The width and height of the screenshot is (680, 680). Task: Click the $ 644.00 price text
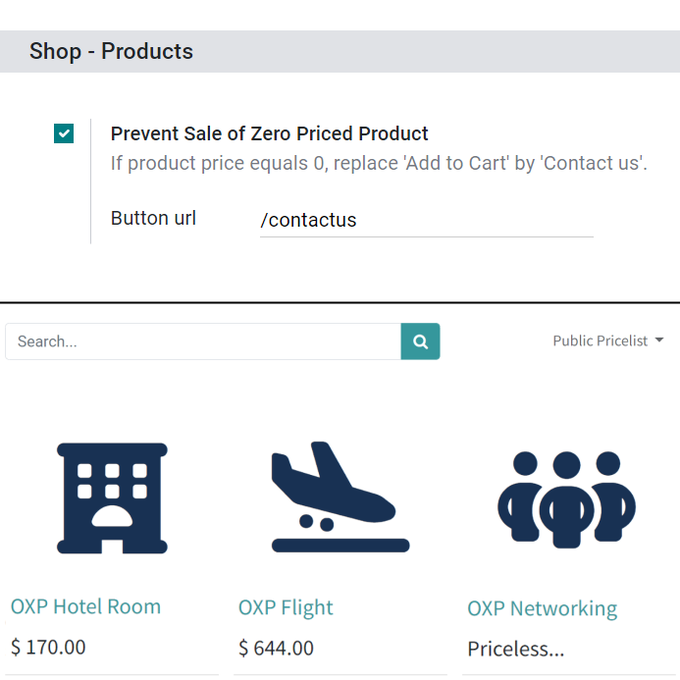click(x=276, y=648)
